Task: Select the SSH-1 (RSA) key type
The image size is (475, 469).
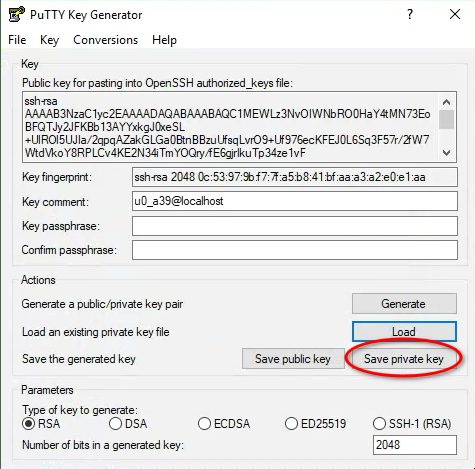Action: point(379,424)
